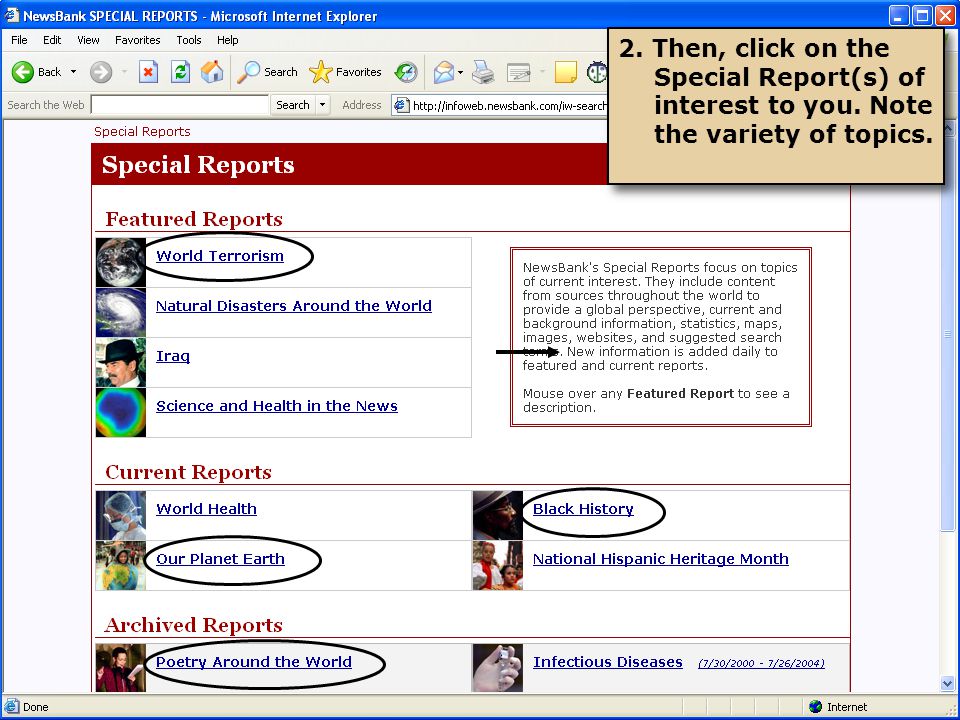Open Science and Health in the News

(x=277, y=406)
